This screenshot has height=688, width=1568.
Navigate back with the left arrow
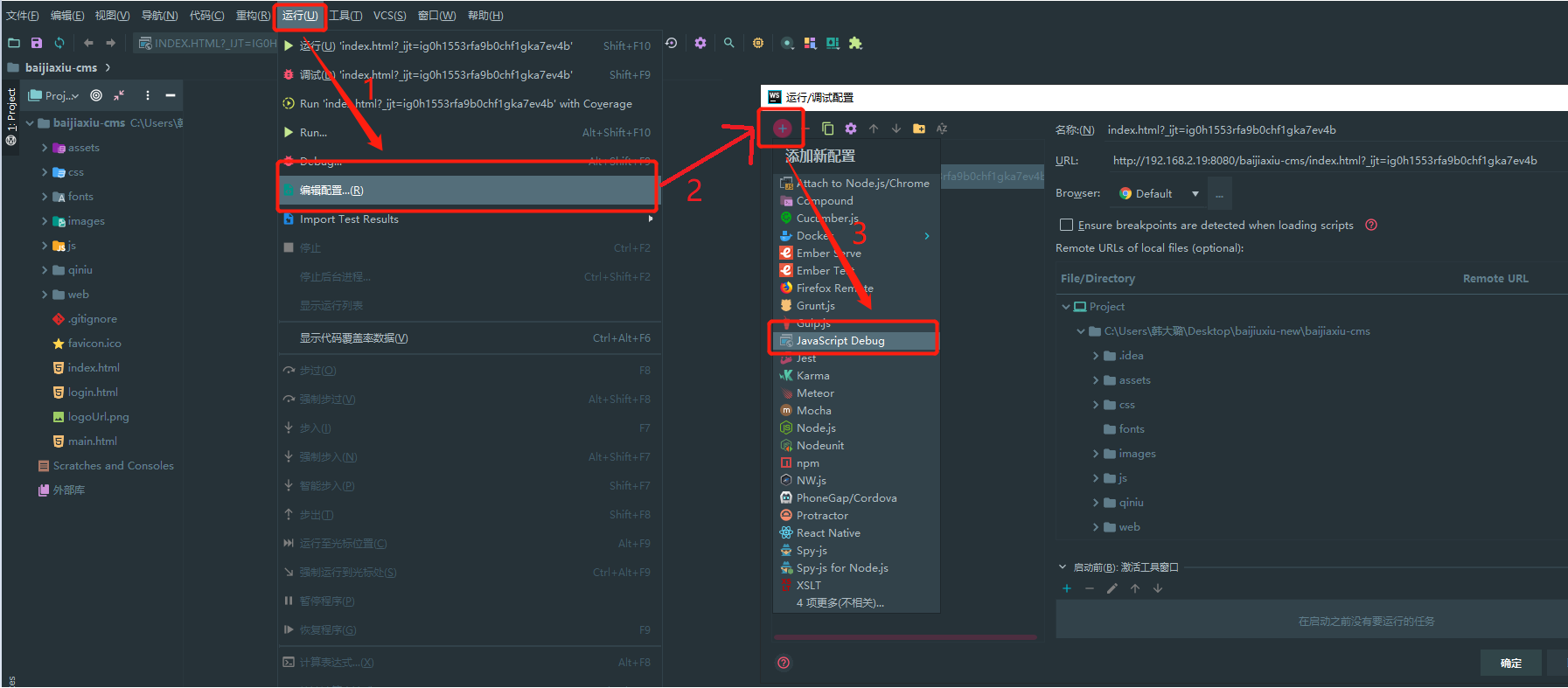click(x=88, y=43)
